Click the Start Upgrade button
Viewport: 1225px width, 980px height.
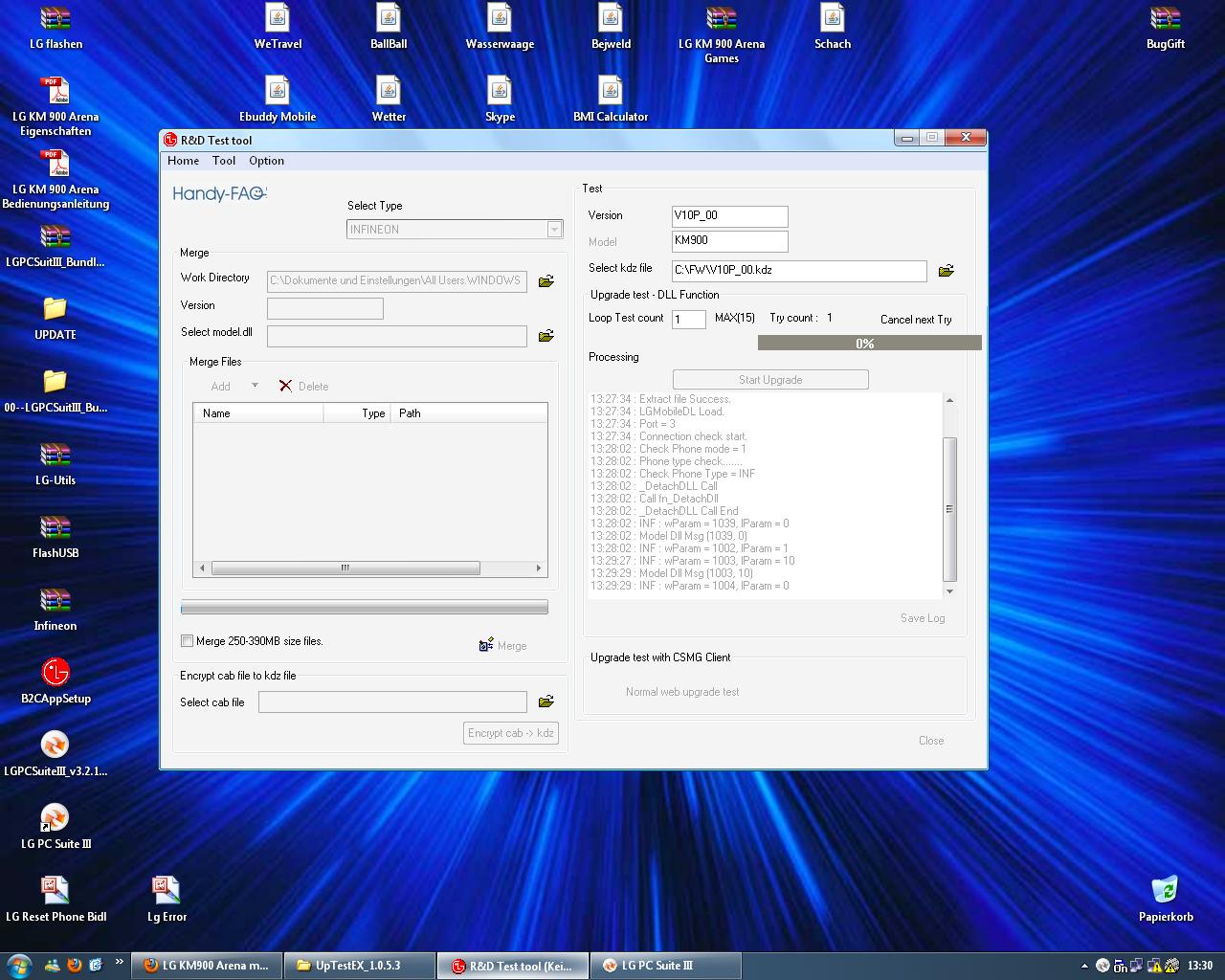770,380
